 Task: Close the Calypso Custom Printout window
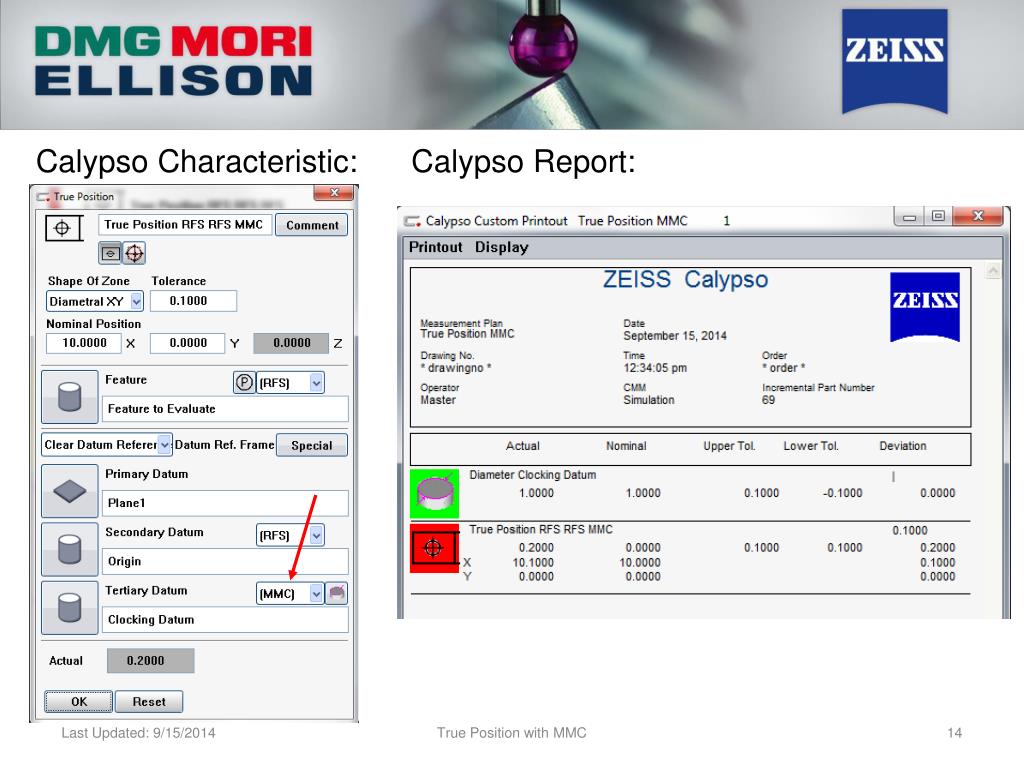978,217
